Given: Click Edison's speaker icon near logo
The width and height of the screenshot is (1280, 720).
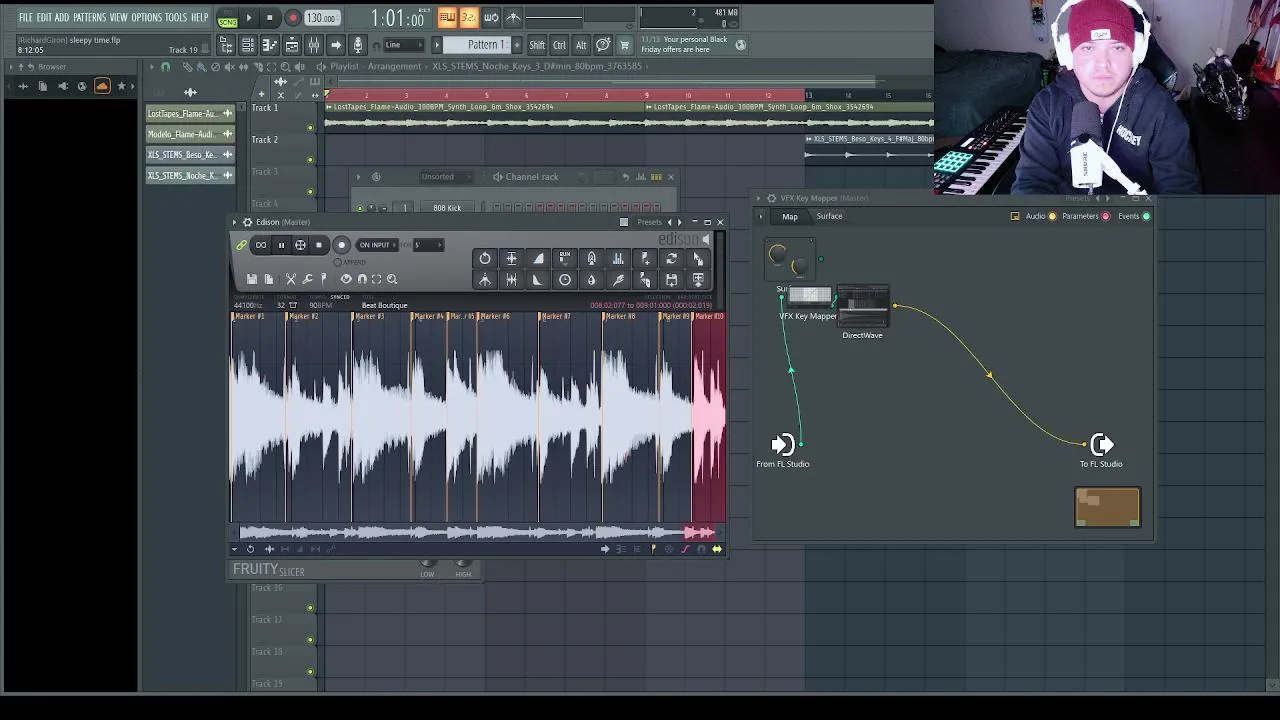Looking at the screenshot, I should click(706, 239).
